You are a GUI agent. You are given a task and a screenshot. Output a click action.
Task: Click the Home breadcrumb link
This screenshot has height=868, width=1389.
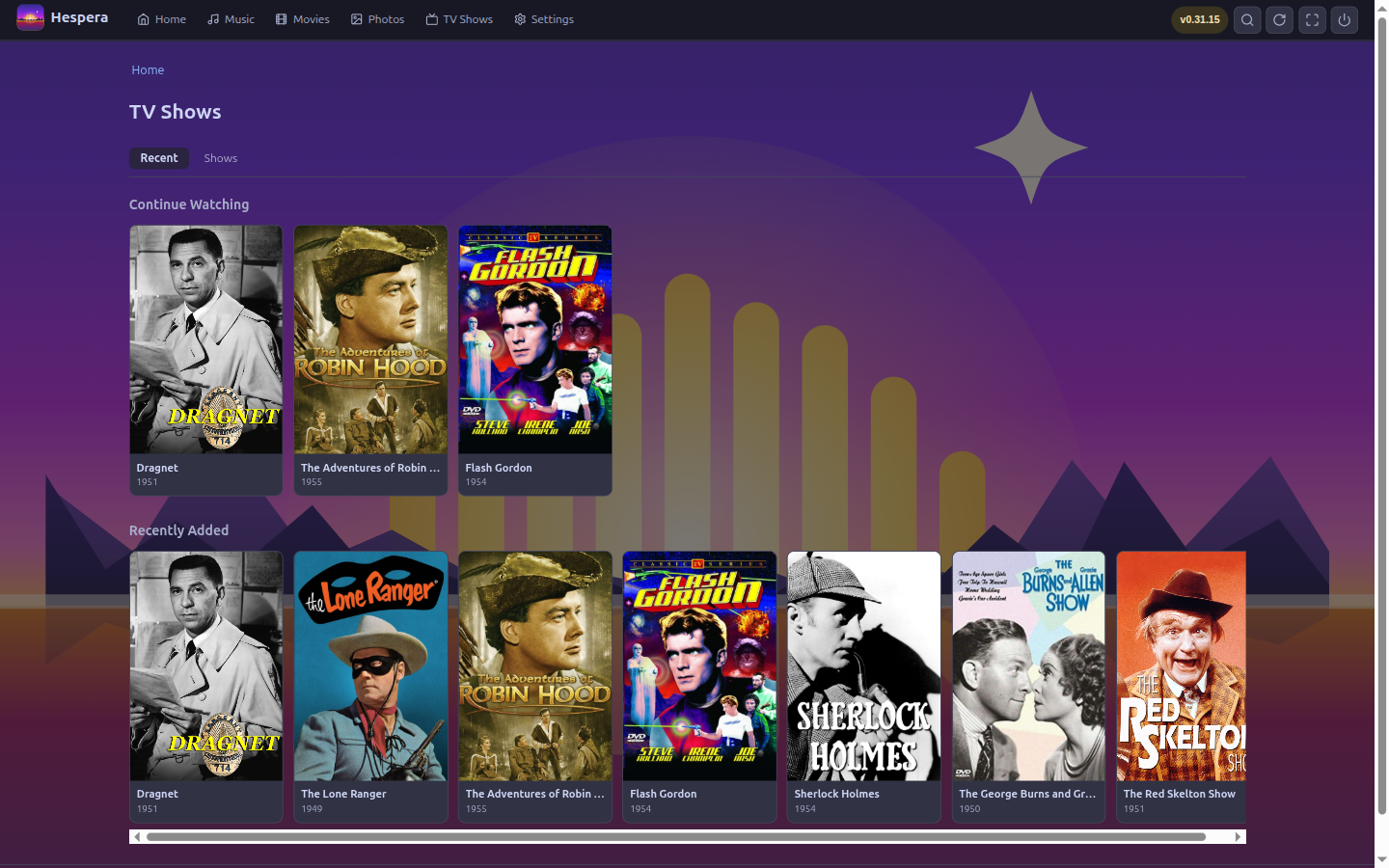pyautogui.click(x=148, y=70)
